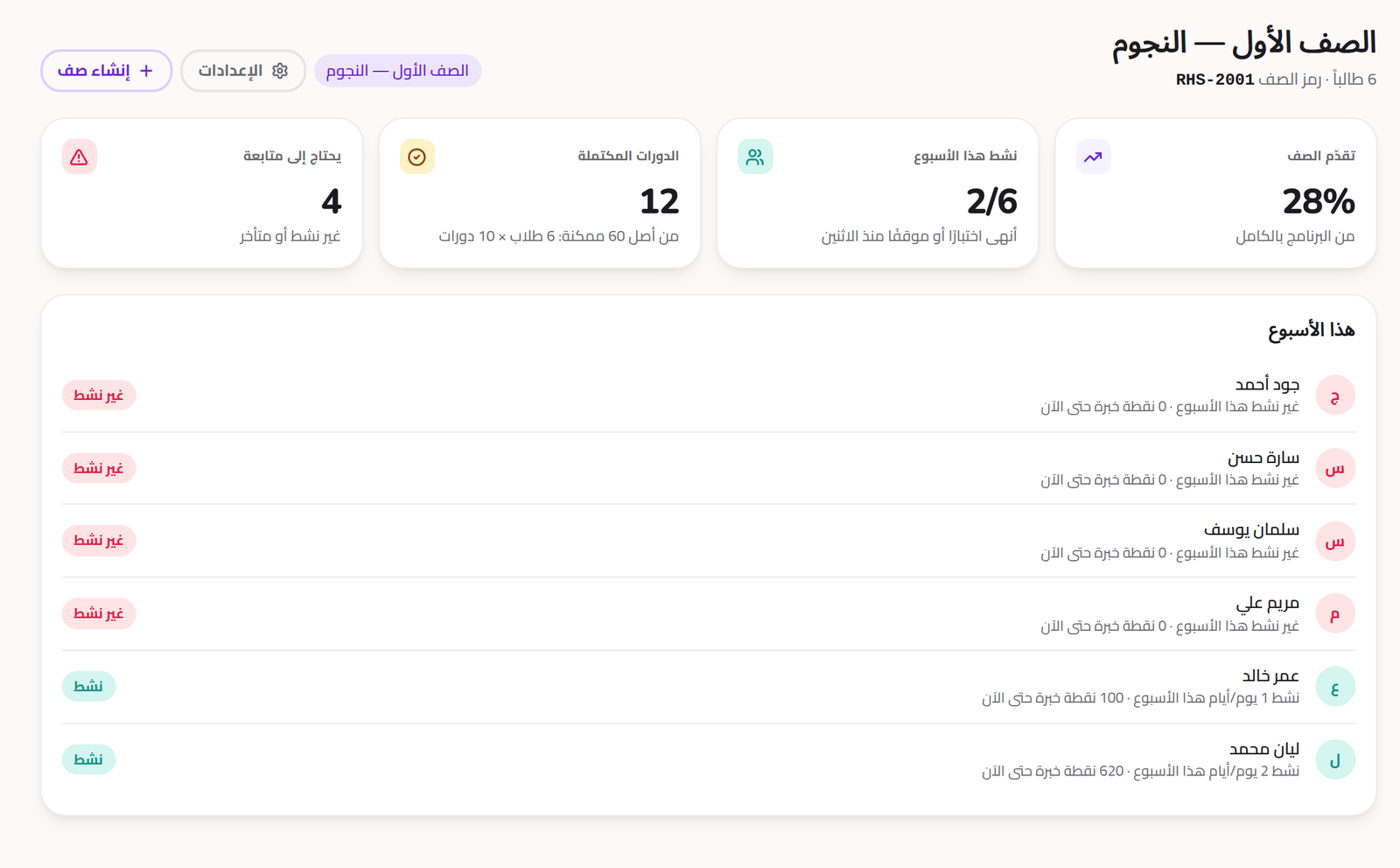Image resolution: width=1400 pixels, height=868 pixels.
Task: Click the نشط badge for عمر خالد
Action: pyautogui.click(x=88, y=686)
